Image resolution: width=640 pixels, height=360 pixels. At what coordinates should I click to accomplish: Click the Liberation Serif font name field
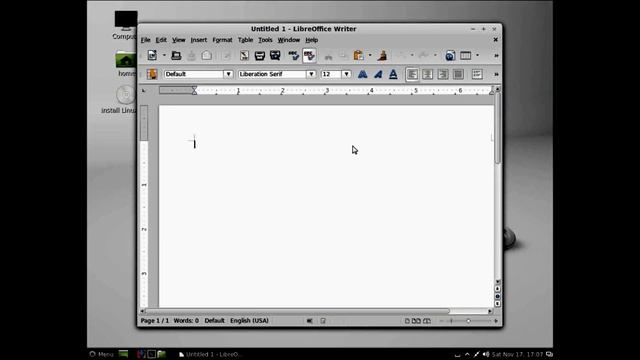coord(272,74)
